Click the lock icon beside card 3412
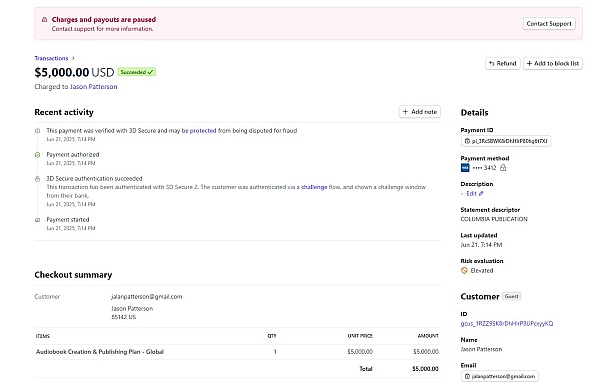 pyautogui.click(x=503, y=168)
